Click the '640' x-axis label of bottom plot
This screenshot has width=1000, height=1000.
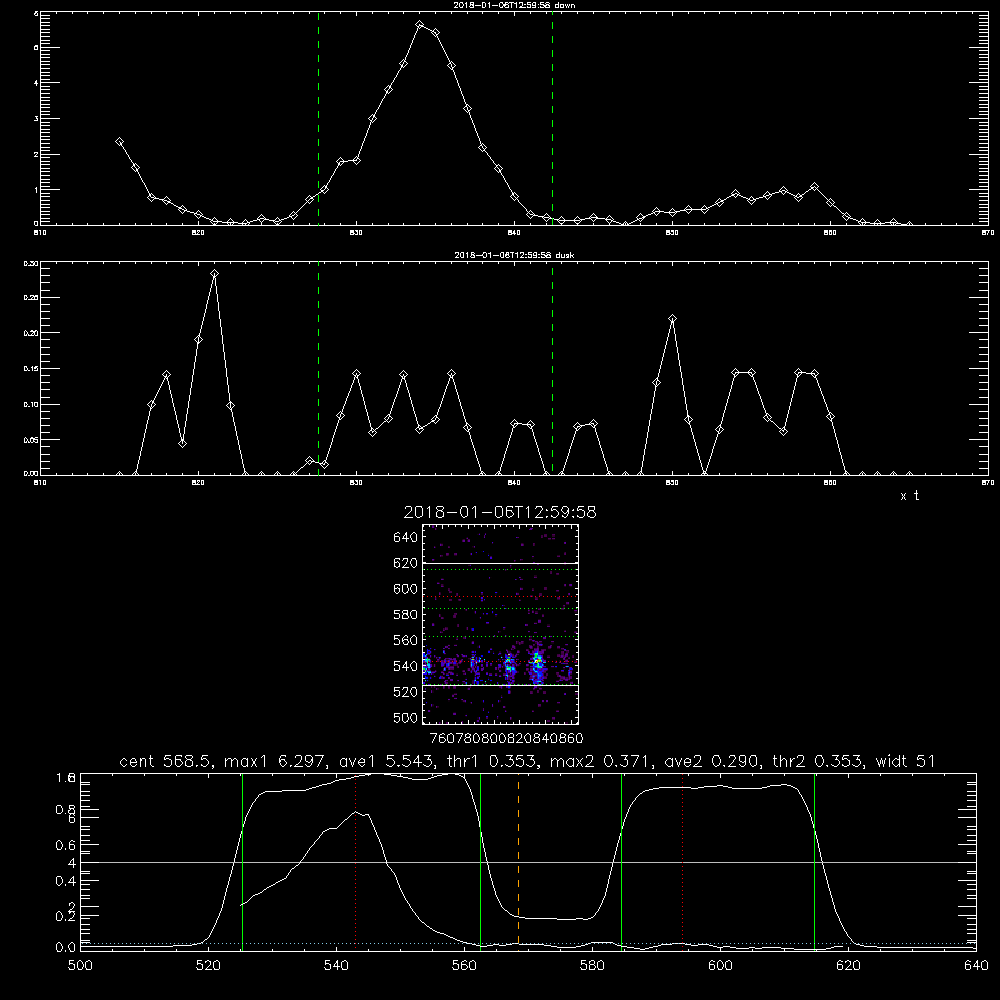pyautogui.click(x=976, y=966)
